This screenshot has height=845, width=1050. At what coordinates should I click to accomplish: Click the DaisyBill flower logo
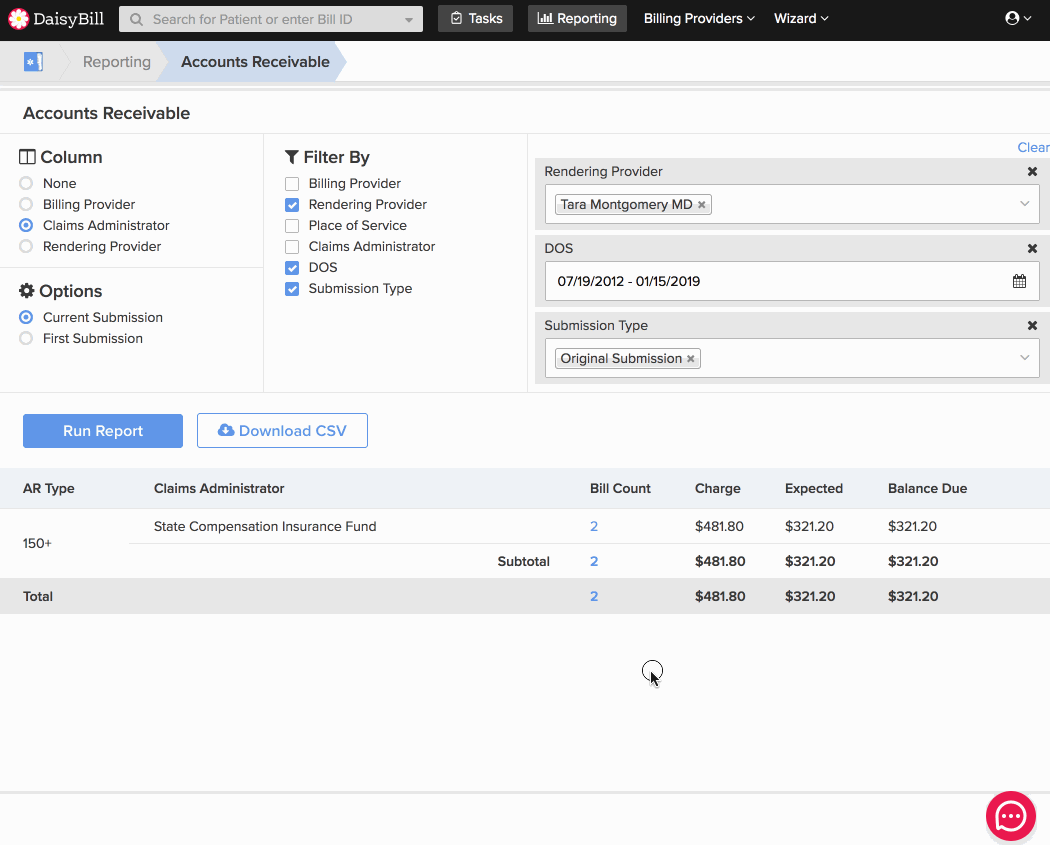click(x=19, y=19)
